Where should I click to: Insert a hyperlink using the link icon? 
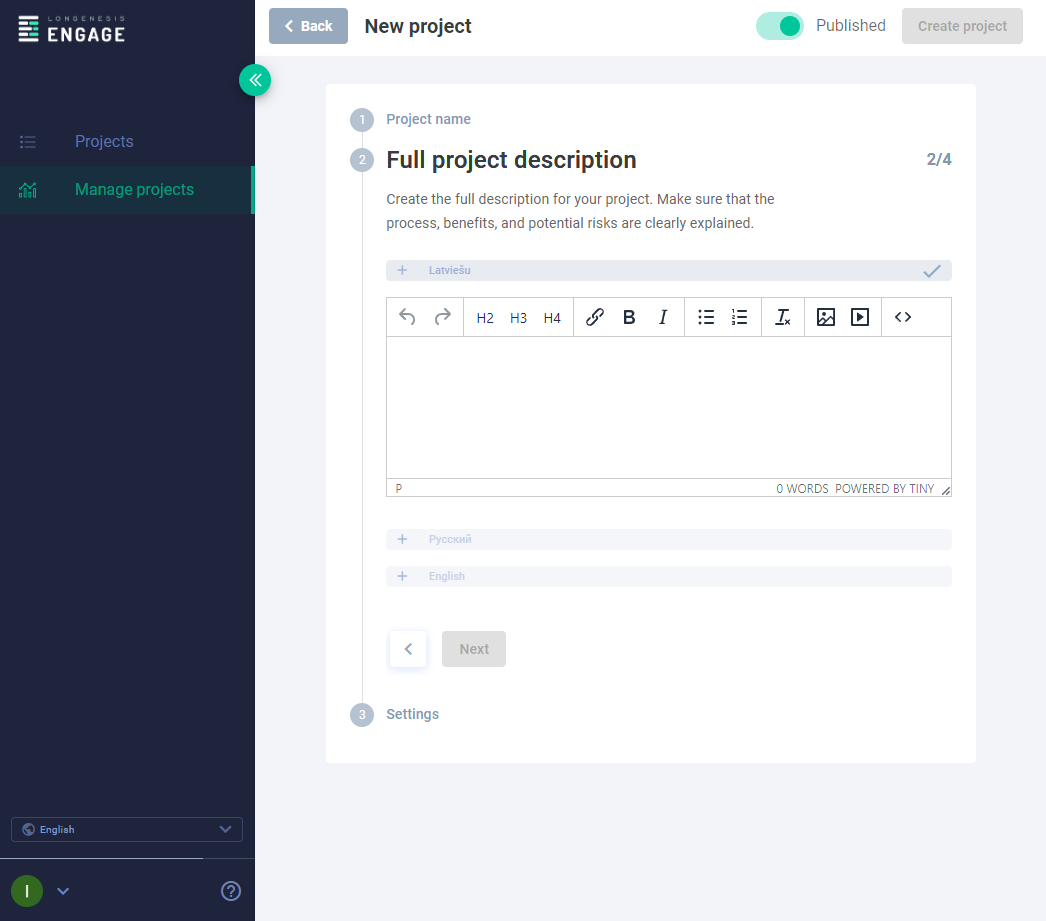tap(595, 317)
